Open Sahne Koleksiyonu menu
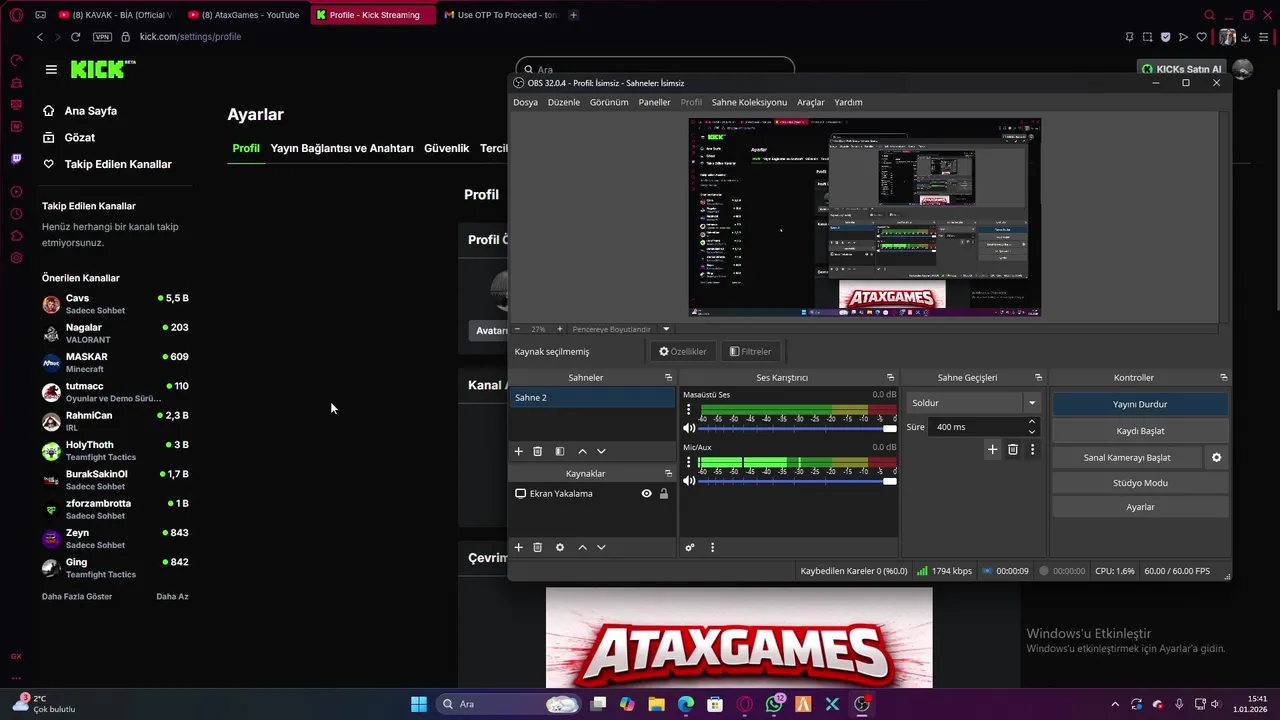This screenshot has height=720, width=1280. tap(749, 102)
